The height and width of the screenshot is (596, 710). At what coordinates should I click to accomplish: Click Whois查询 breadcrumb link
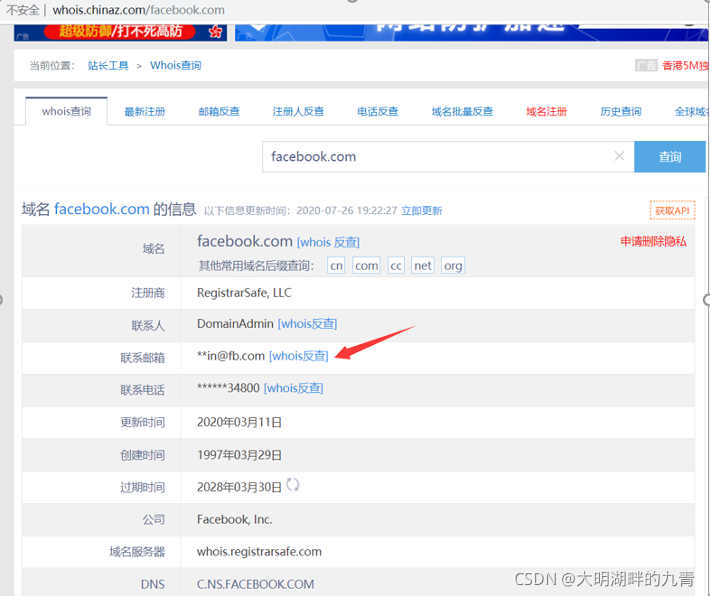coord(176,66)
